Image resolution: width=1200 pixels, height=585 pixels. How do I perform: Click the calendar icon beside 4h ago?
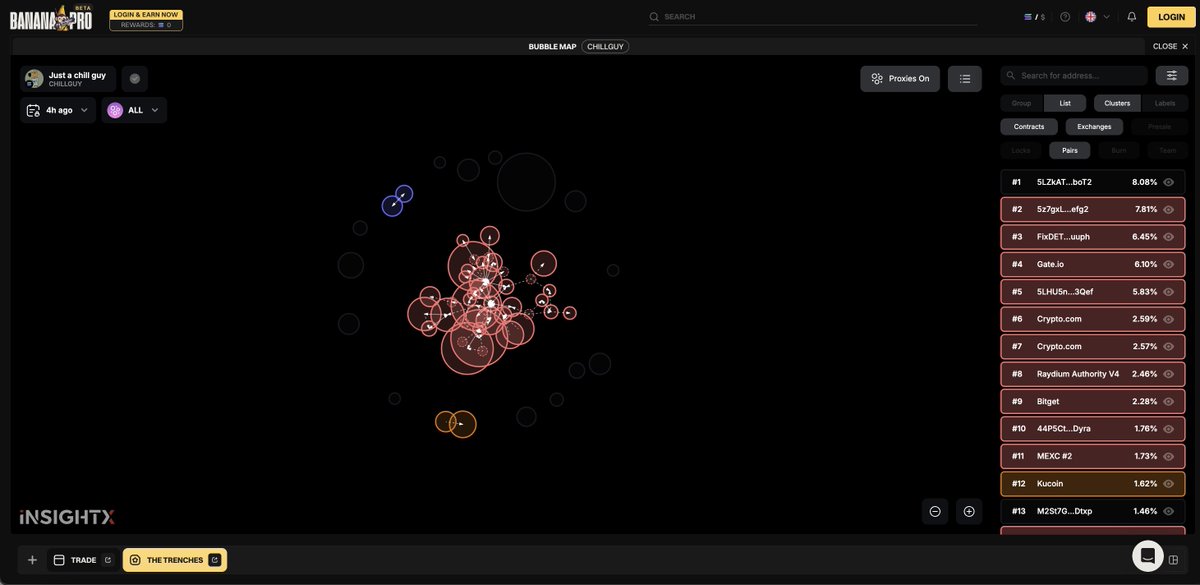(x=33, y=110)
